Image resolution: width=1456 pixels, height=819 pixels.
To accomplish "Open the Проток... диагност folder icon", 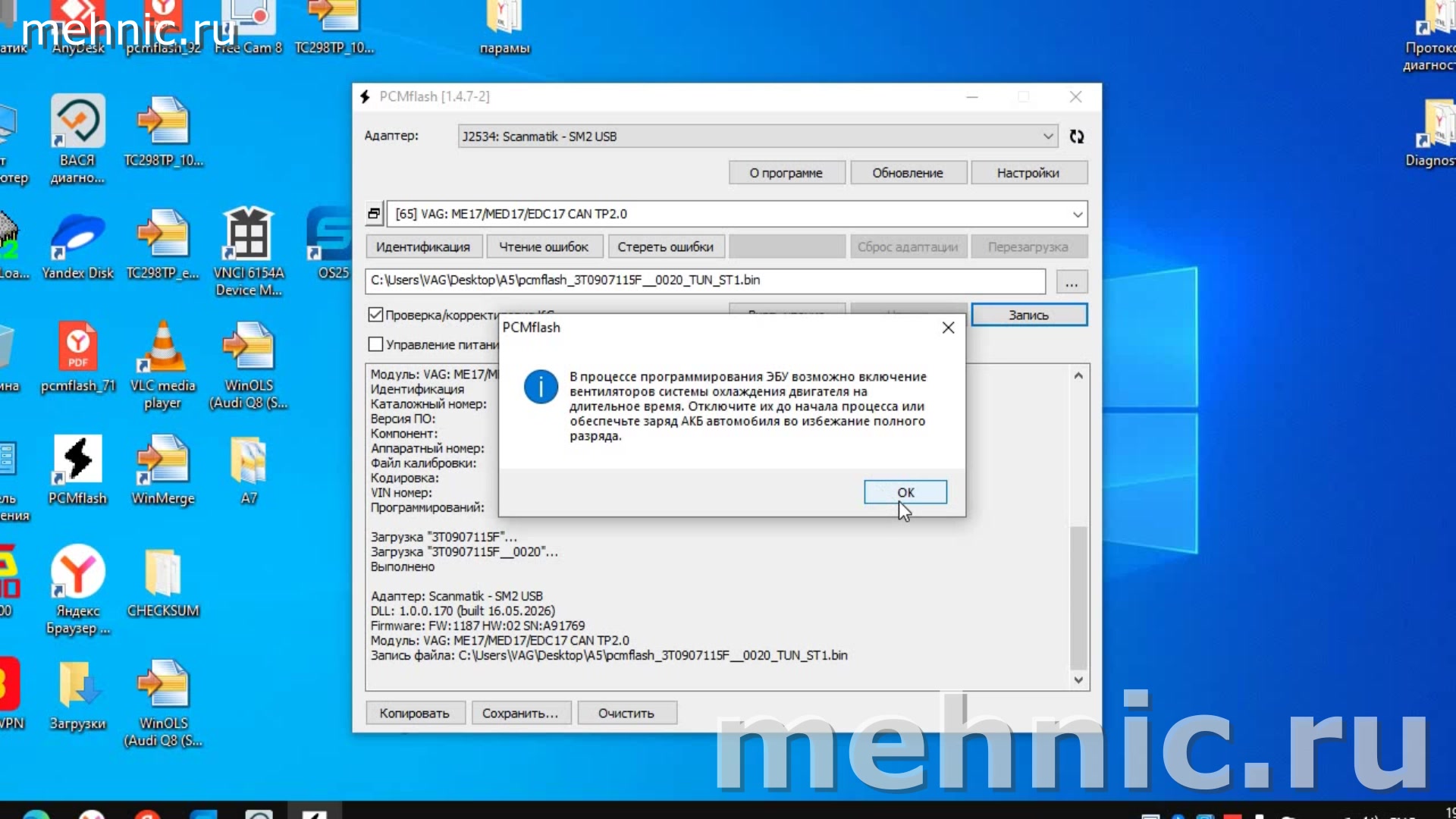I will pyautogui.click(x=1430, y=36).
